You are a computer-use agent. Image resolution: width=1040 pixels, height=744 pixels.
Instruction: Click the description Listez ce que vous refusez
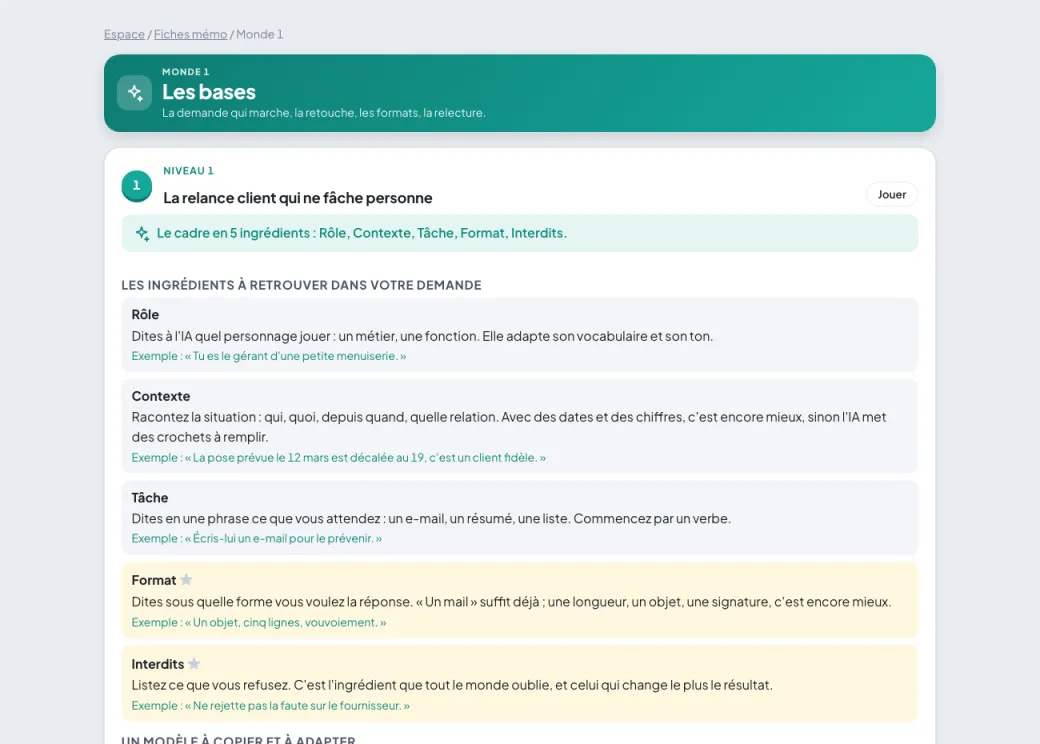point(452,685)
